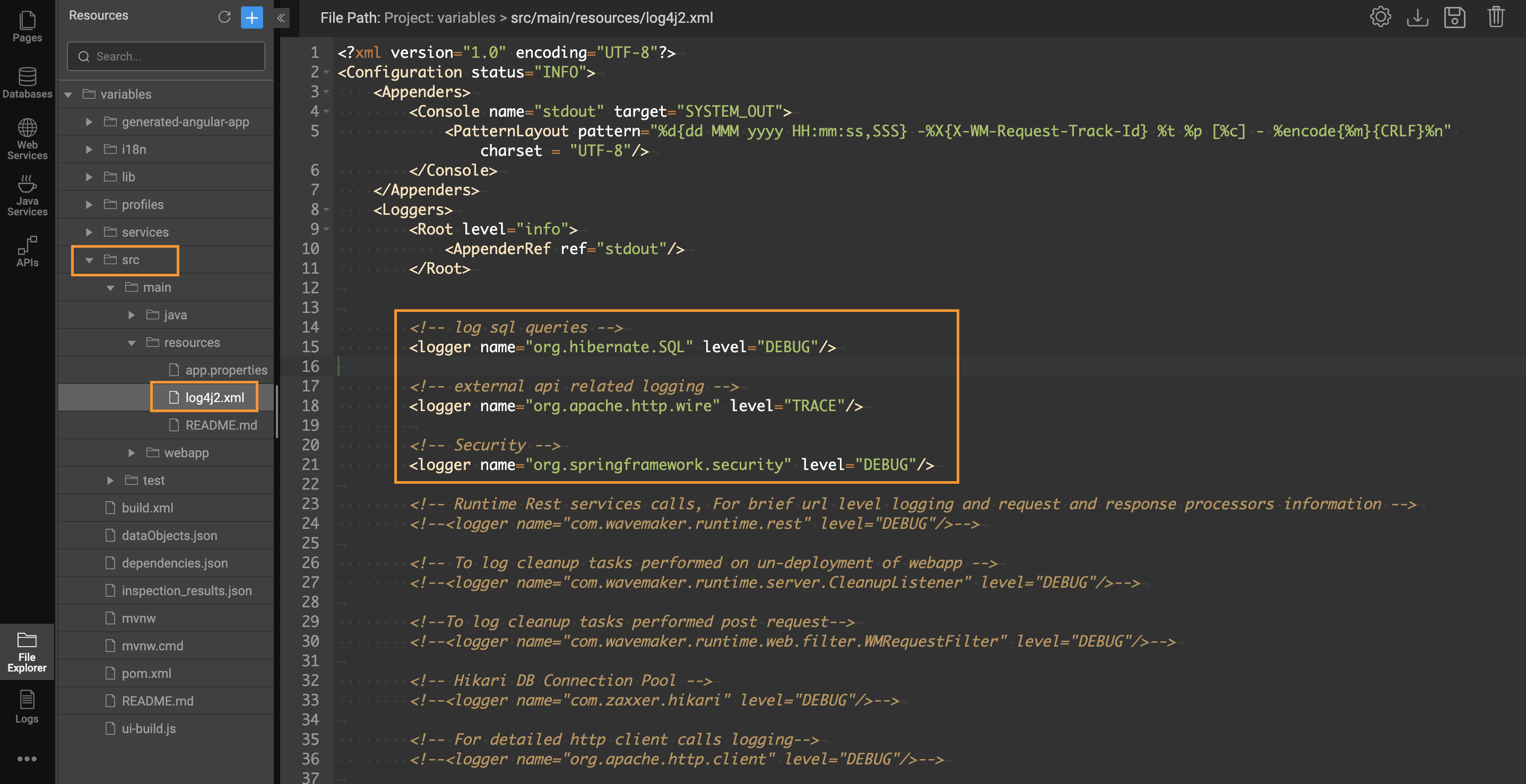Collapse the Resources side panel

281,18
